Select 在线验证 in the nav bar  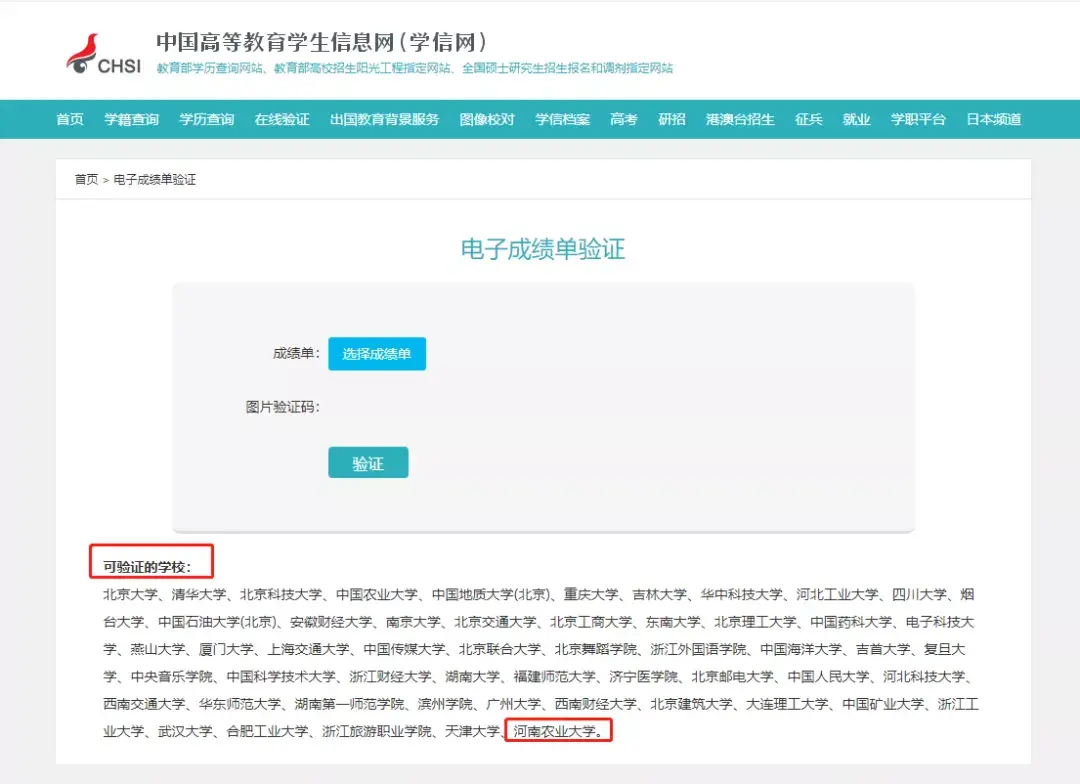(282, 119)
